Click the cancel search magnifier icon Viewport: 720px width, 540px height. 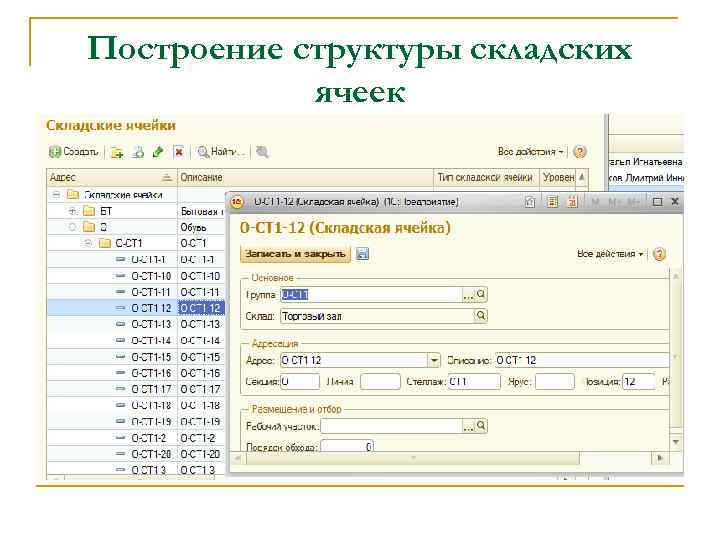click(262, 152)
